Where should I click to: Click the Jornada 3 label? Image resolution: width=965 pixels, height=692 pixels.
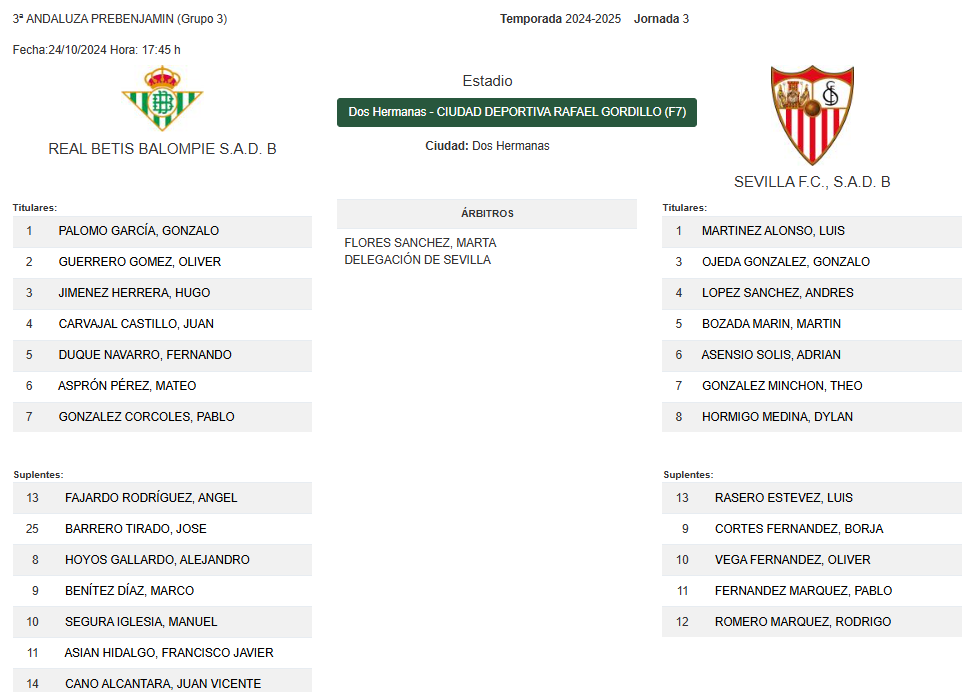662,19
